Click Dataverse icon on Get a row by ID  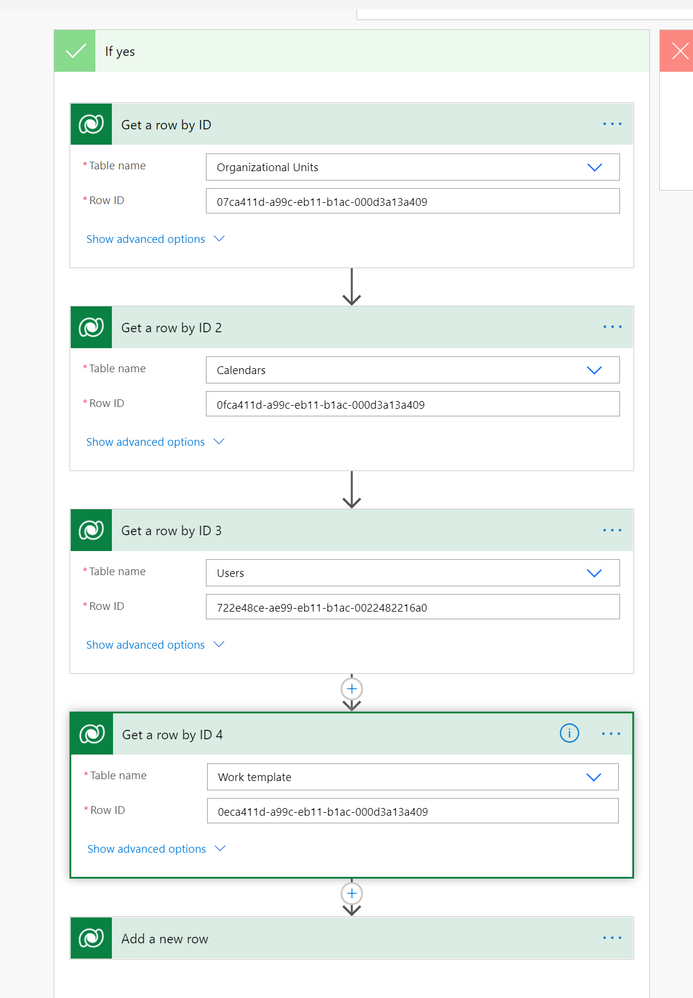pyautogui.click(x=91, y=125)
